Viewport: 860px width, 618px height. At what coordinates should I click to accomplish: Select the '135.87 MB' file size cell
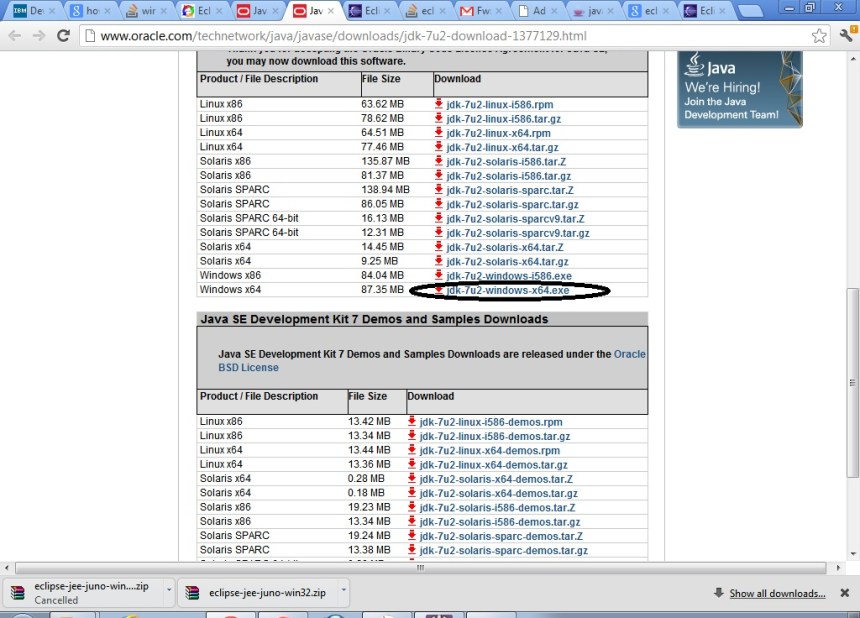point(385,161)
